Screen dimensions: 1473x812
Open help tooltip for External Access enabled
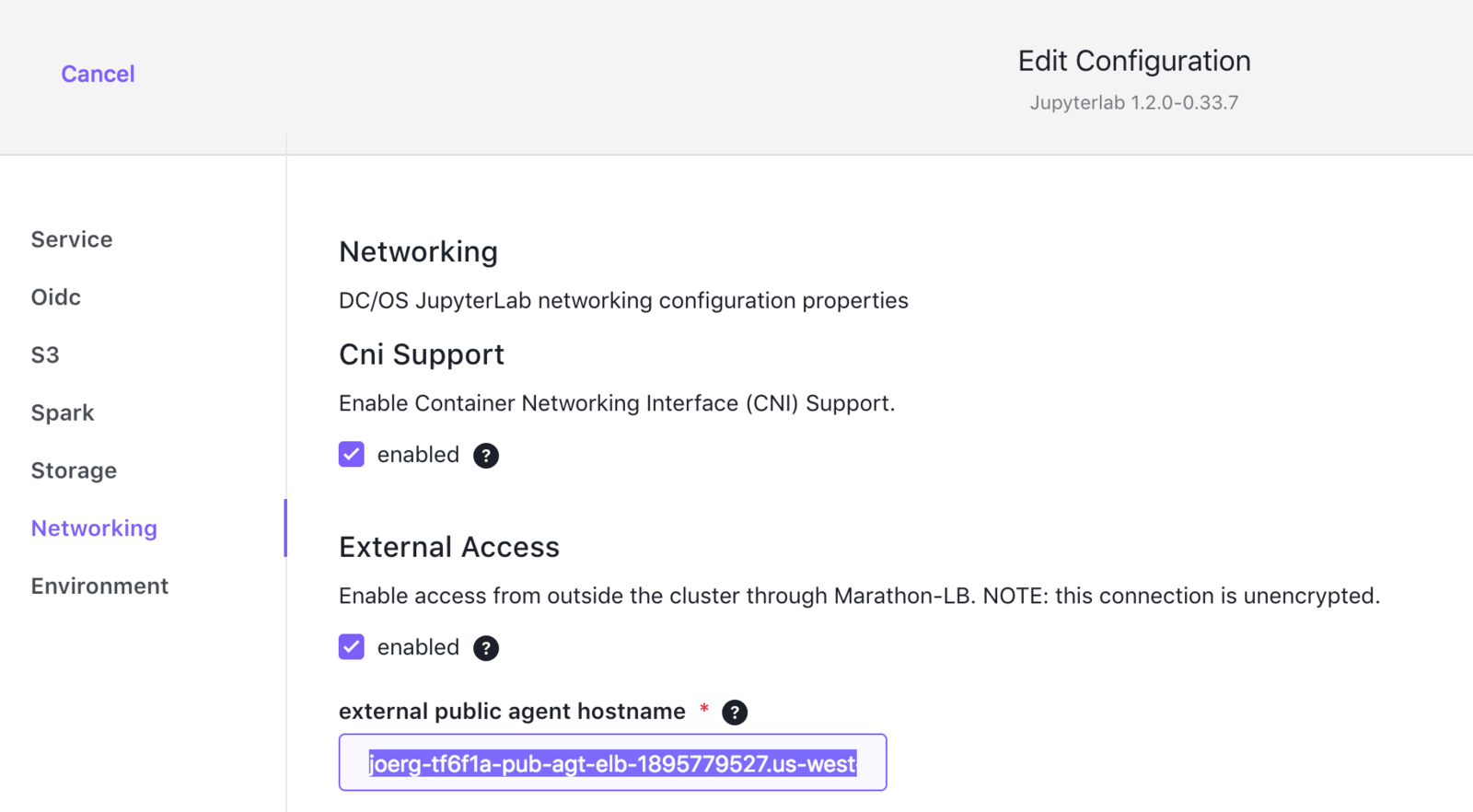[x=486, y=648]
